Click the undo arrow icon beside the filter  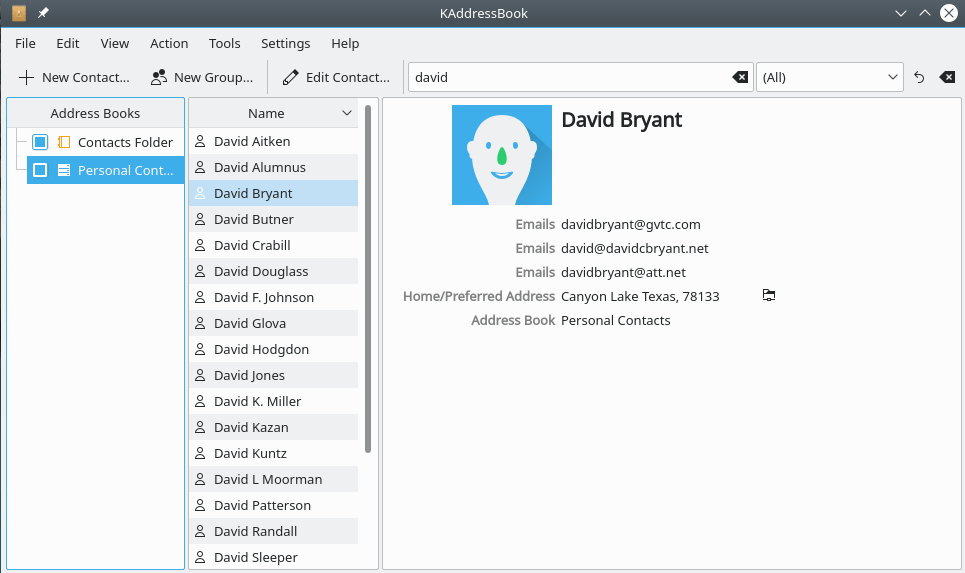point(919,78)
